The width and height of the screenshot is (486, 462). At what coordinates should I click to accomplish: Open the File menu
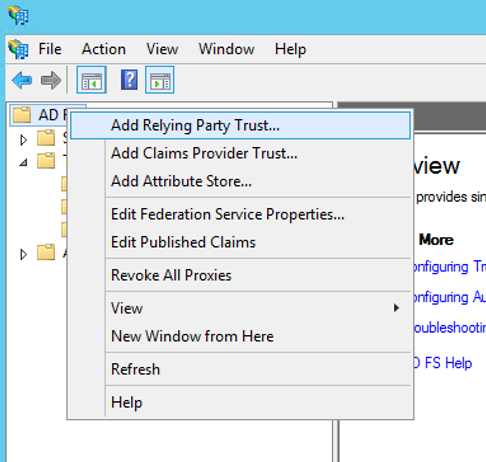(x=50, y=49)
